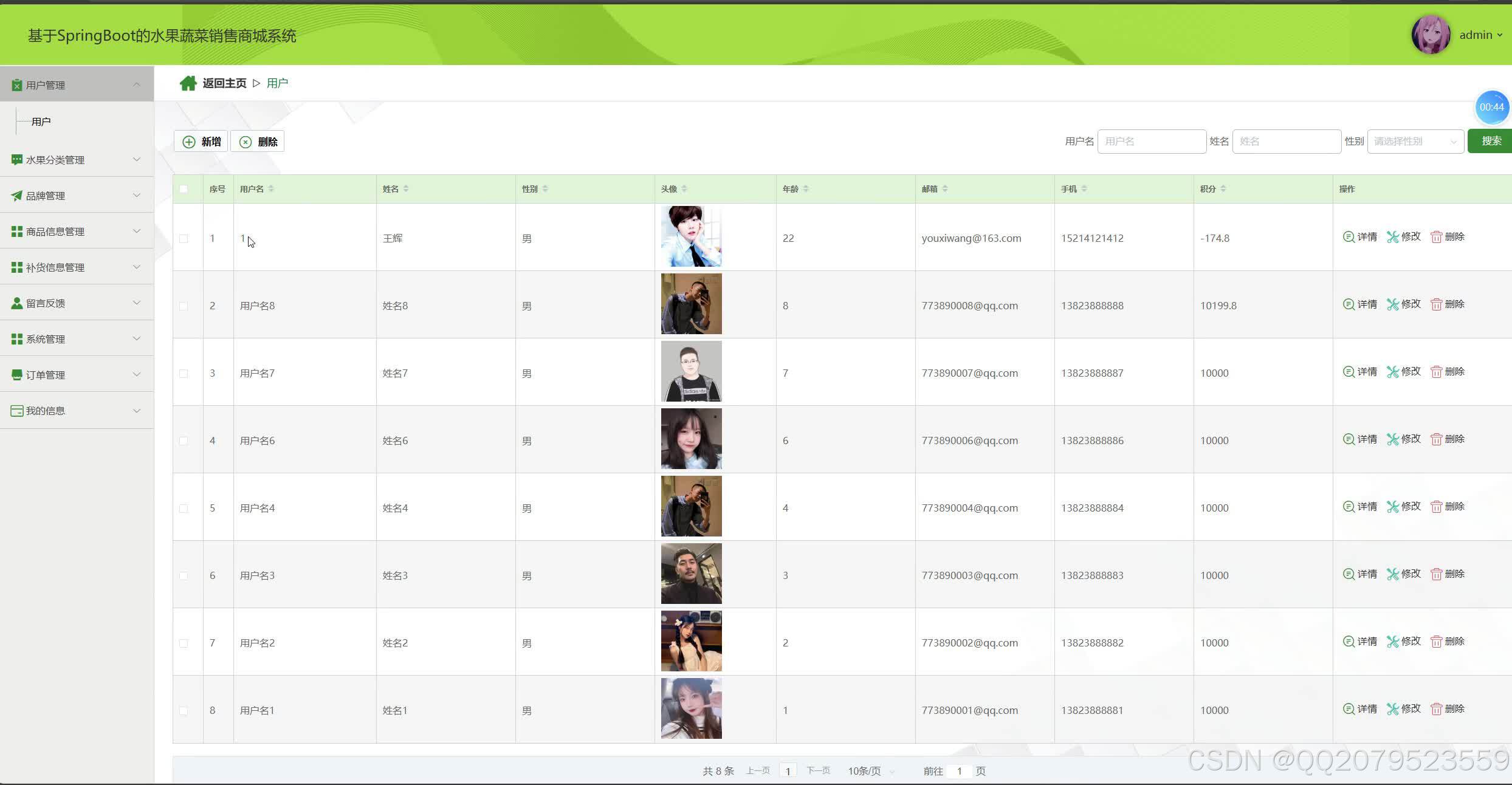Click the trash delete icon for 用户名7
The width and height of the screenshot is (1512, 785).
point(1436,372)
